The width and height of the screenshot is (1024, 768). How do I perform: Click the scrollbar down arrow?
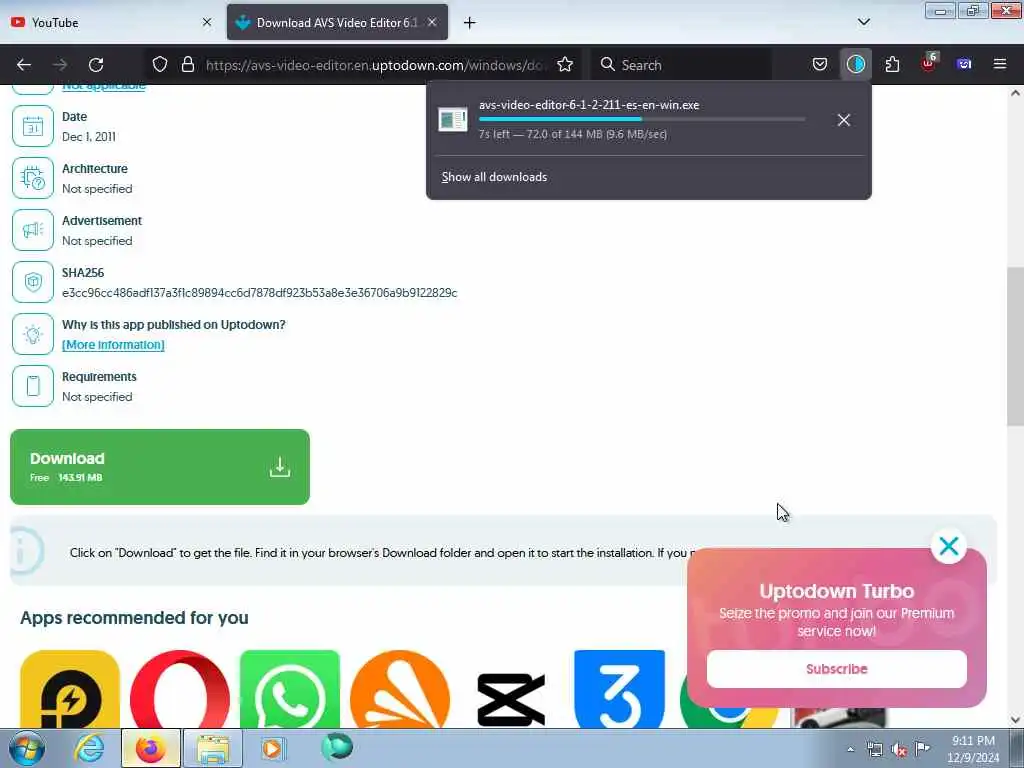1015,720
